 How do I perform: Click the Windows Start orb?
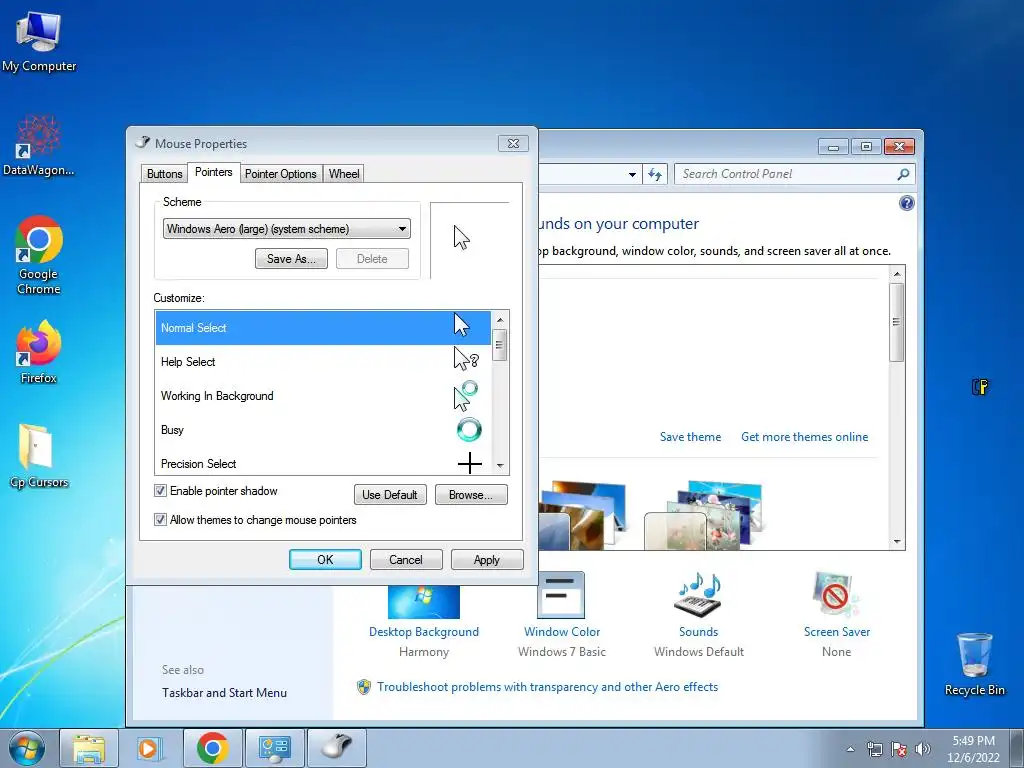tap(27, 748)
